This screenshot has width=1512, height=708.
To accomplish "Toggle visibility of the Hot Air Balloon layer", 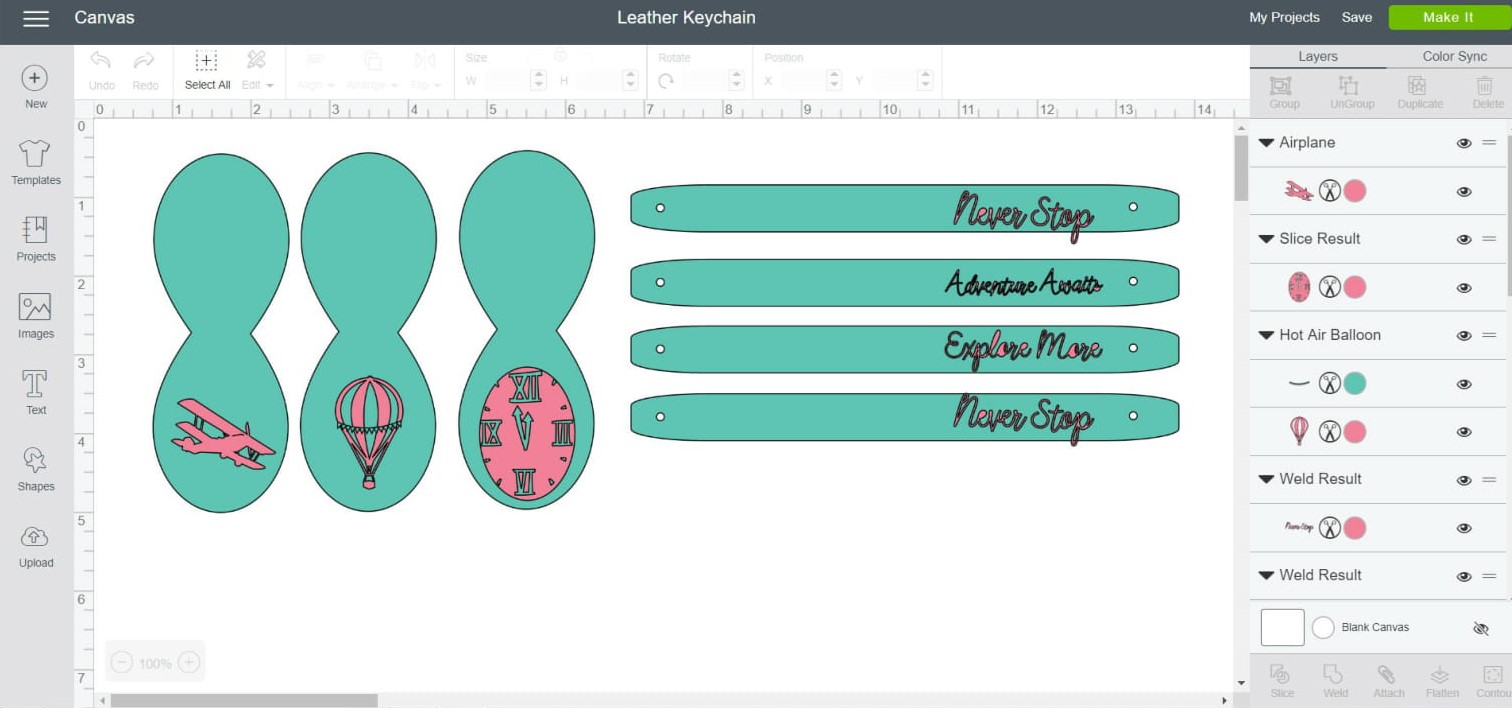I will pyautogui.click(x=1463, y=336).
